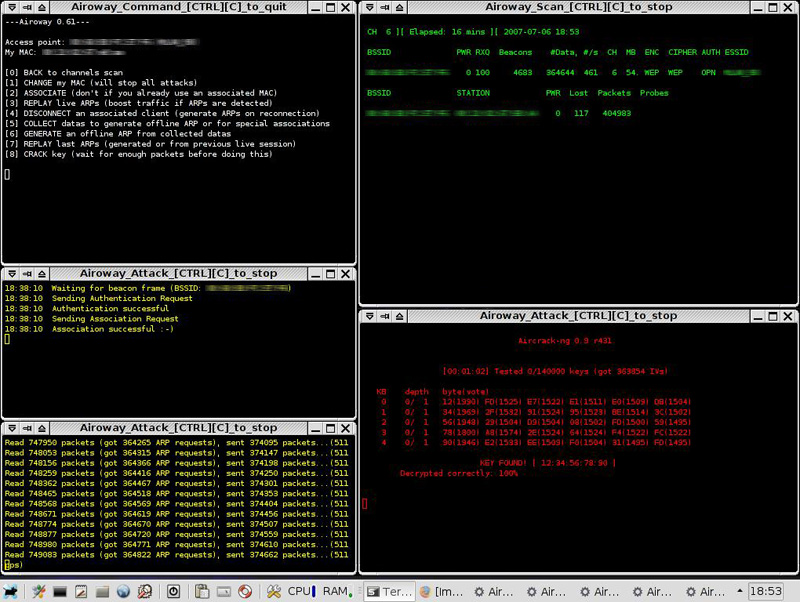Screen dimensions: 800x602
Task: Toggle pin on Attack window listing ARP requests
Action: pos(27,428)
